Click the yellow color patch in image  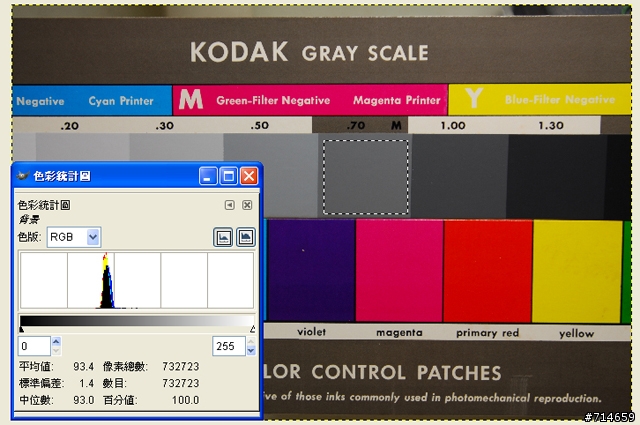coord(577,271)
